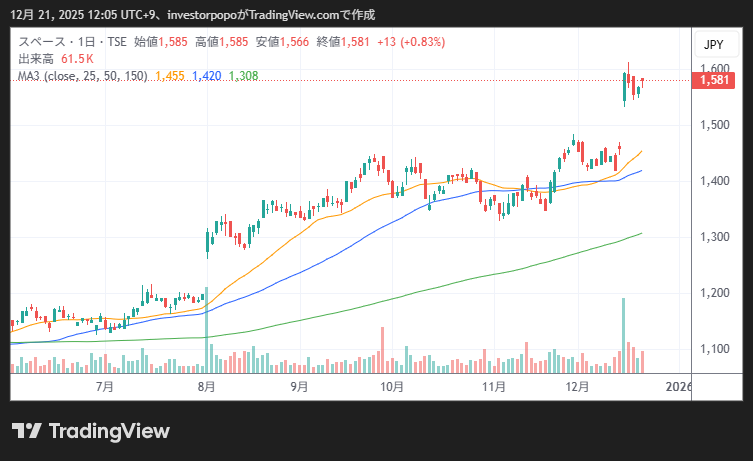Viewport: 753px width, 461px height.
Task: Click the blue 1,420 moving average value
Action: coord(206,75)
